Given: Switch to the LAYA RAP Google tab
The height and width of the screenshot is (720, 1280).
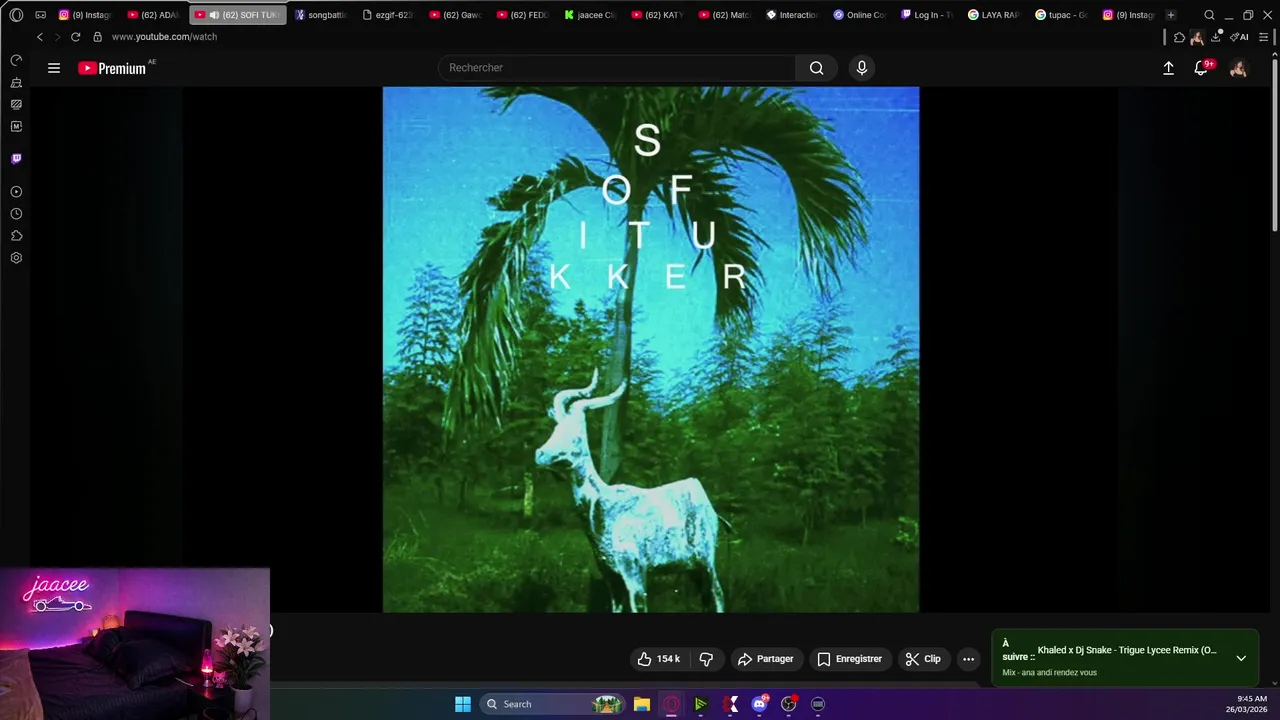Looking at the screenshot, I should point(993,15).
